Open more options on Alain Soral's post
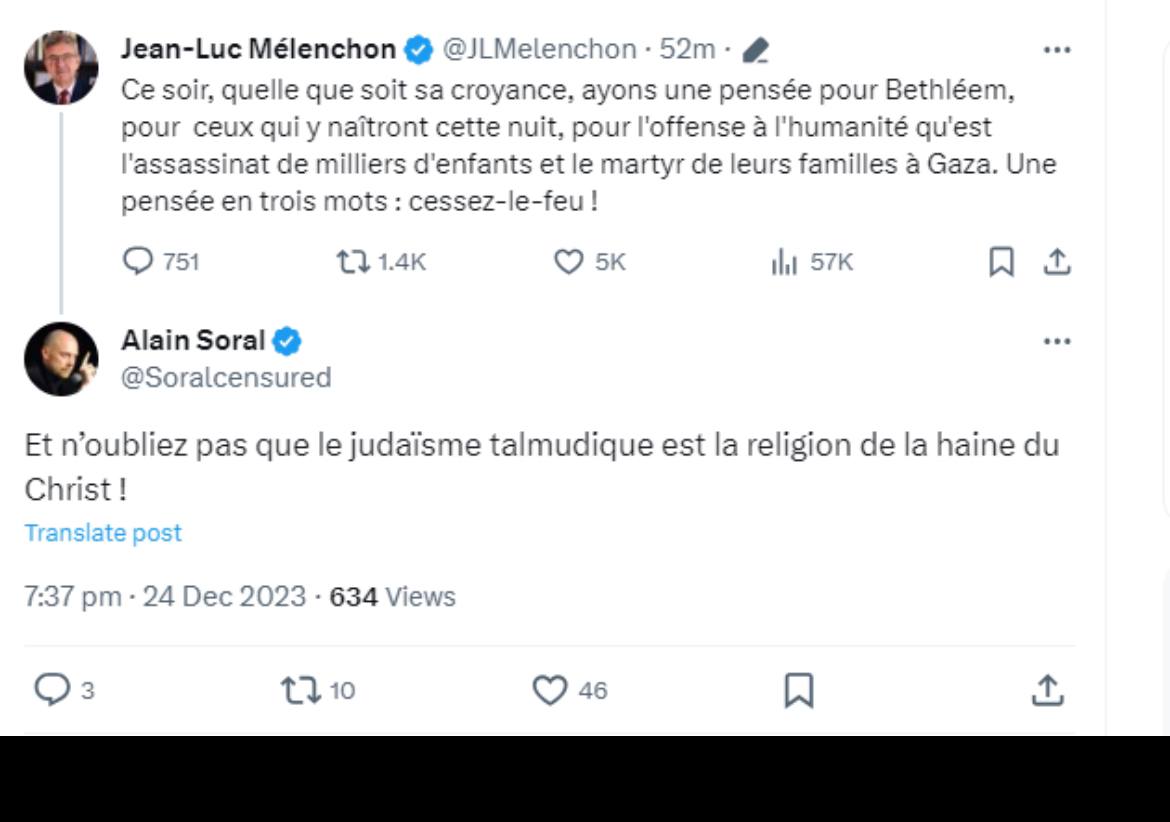This screenshot has height=822, width=1170. (1057, 341)
